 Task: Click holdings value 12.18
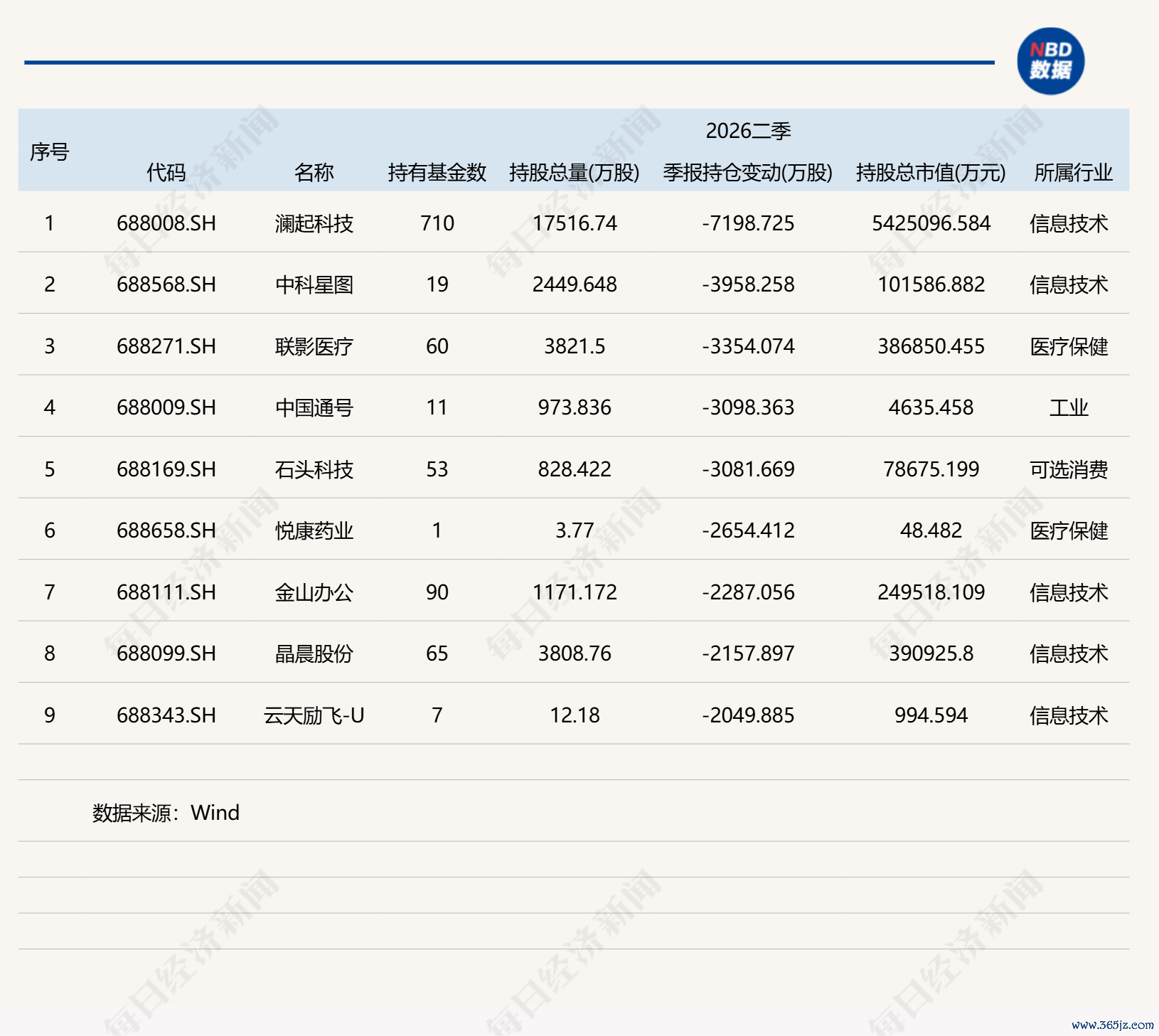575,715
